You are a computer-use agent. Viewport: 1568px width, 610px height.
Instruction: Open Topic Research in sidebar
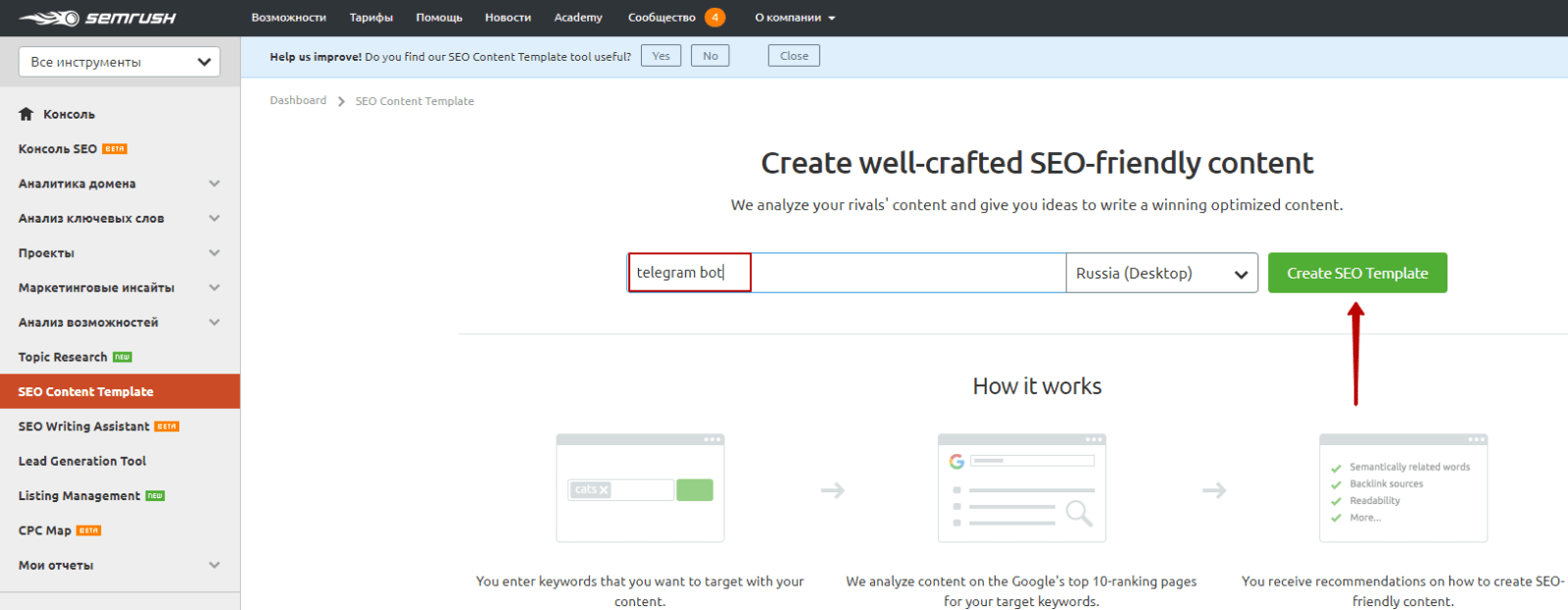(x=63, y=357)
